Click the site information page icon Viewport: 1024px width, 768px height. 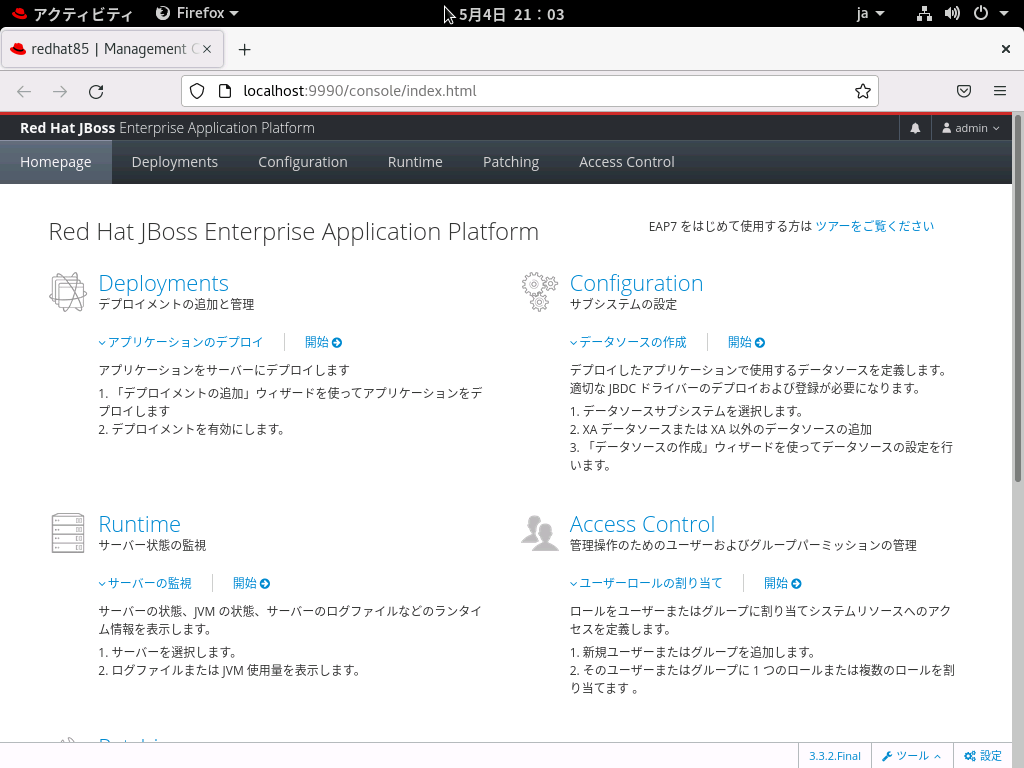point(225,91)
